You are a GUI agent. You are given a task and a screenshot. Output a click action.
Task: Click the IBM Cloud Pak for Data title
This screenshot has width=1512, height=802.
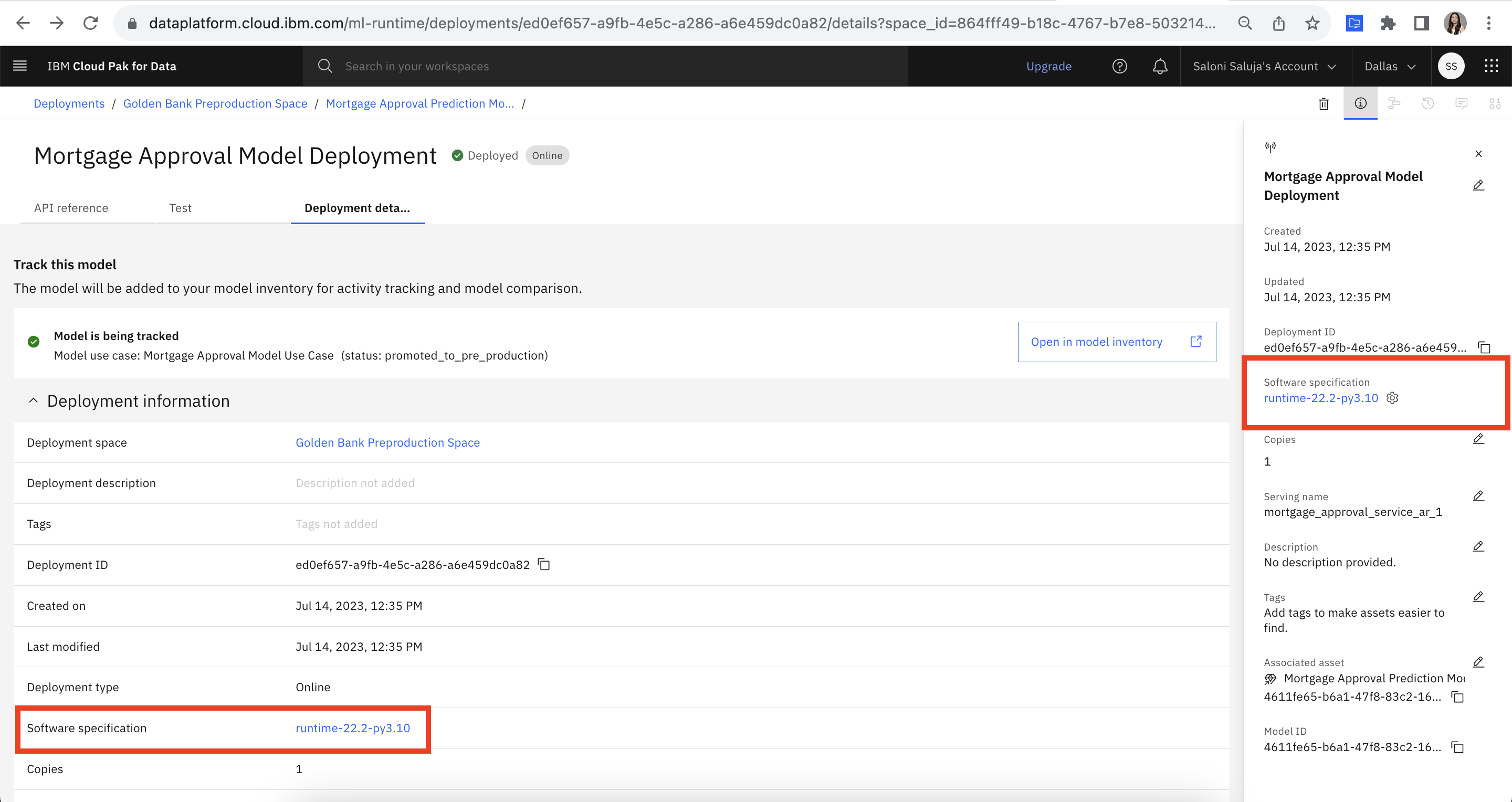pyautogui.click(x=111, y=66)
